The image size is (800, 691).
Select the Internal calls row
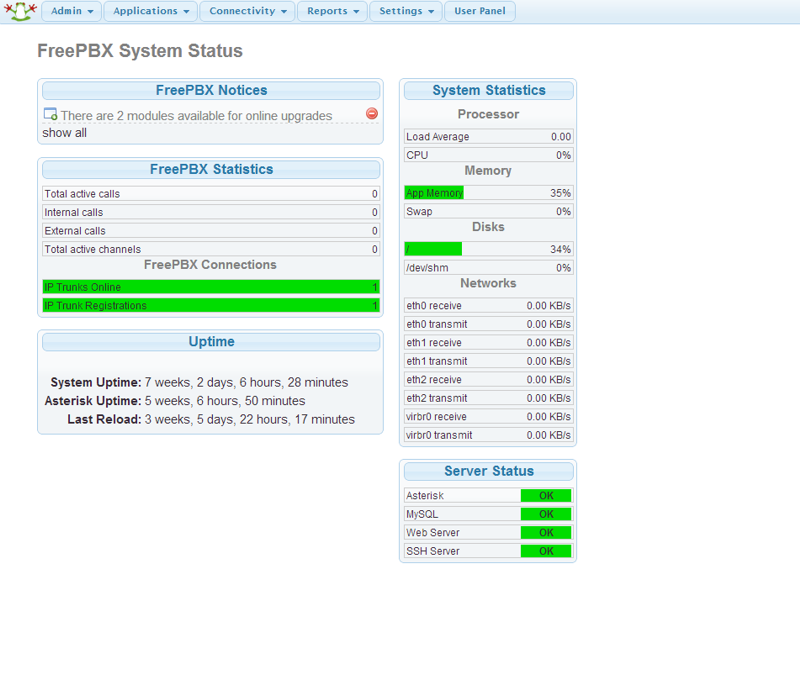click(211, 212)
